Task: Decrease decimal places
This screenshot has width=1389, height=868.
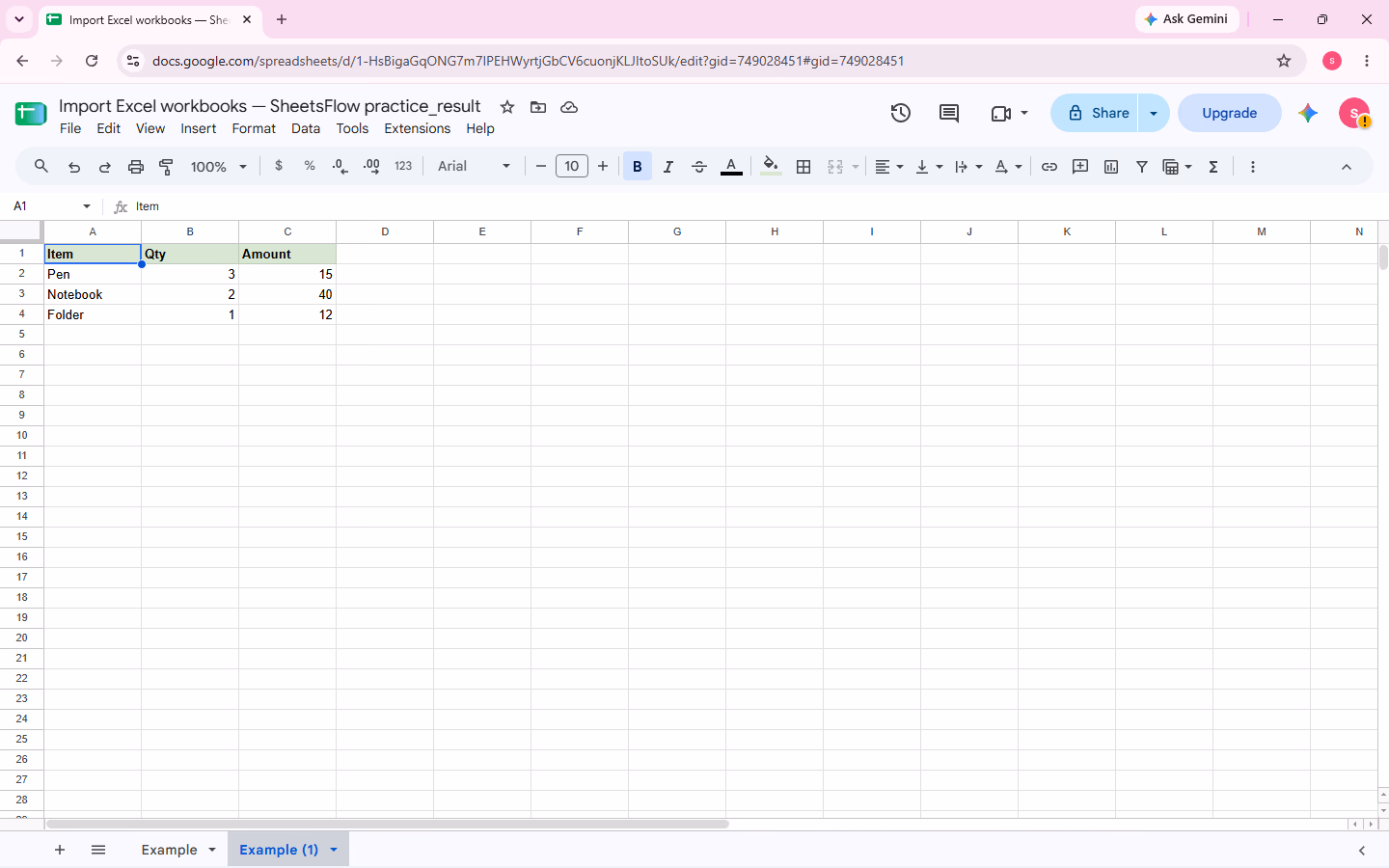Action: pyautogui.click(x=340, y=166)
